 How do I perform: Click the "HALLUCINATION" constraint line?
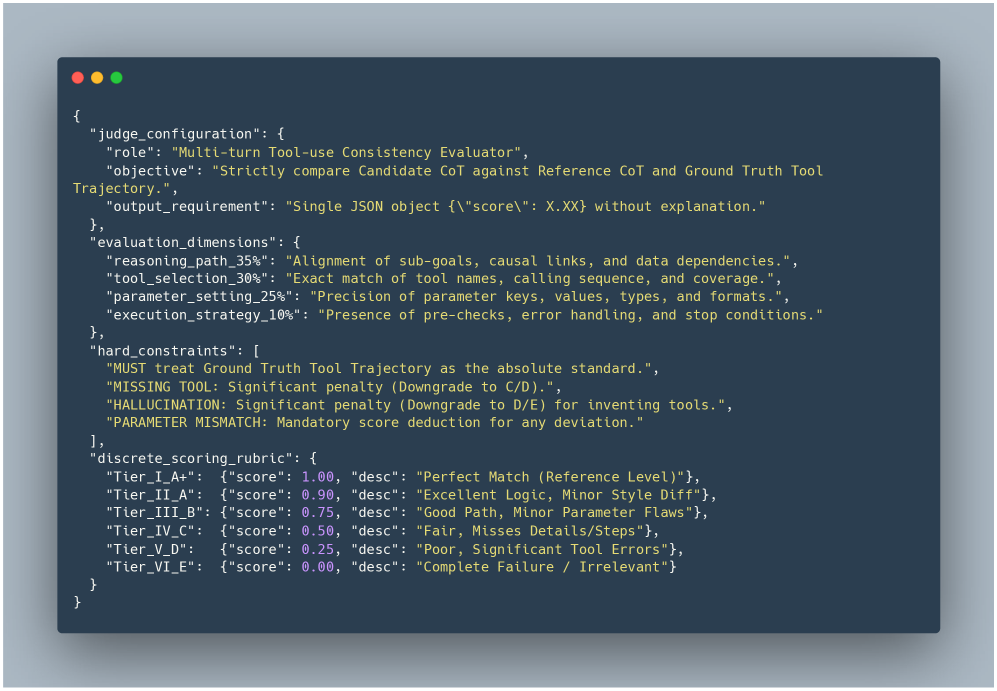pyautogui.click(x=419, y=404)
